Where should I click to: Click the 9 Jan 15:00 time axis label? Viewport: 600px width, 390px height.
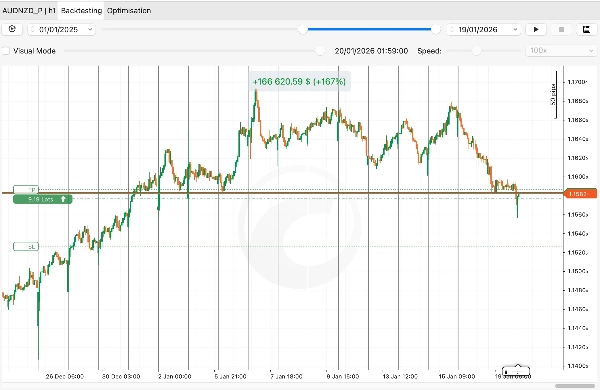coord(343,376)
